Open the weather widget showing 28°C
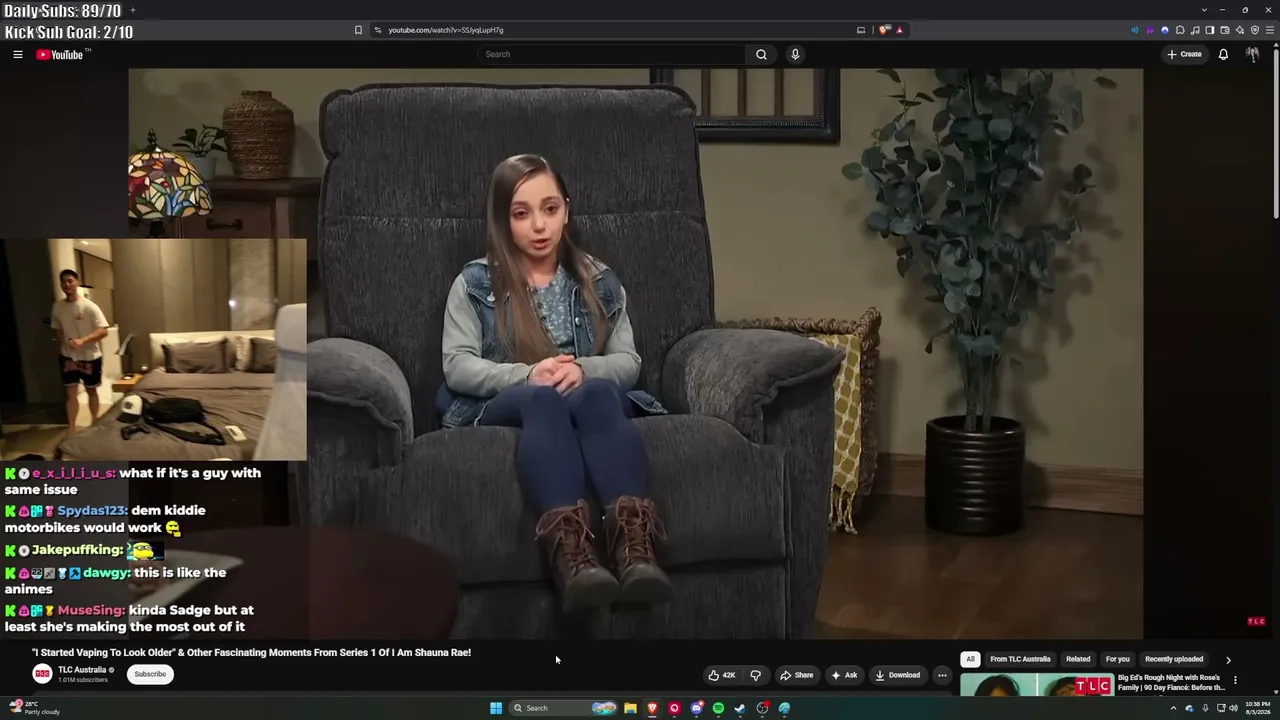The height and width of the screenshot is (720, 1280). point(36,708)
